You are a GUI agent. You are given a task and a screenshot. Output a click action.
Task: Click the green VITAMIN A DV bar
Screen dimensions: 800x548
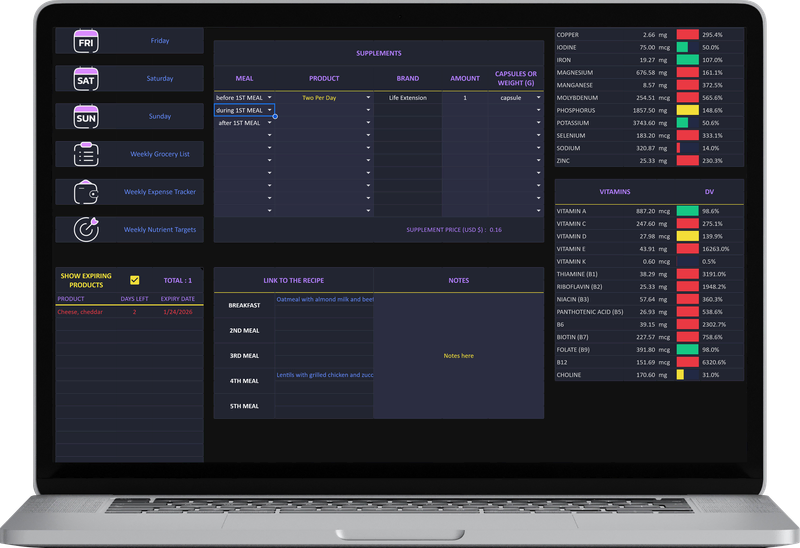coord(687,211)
